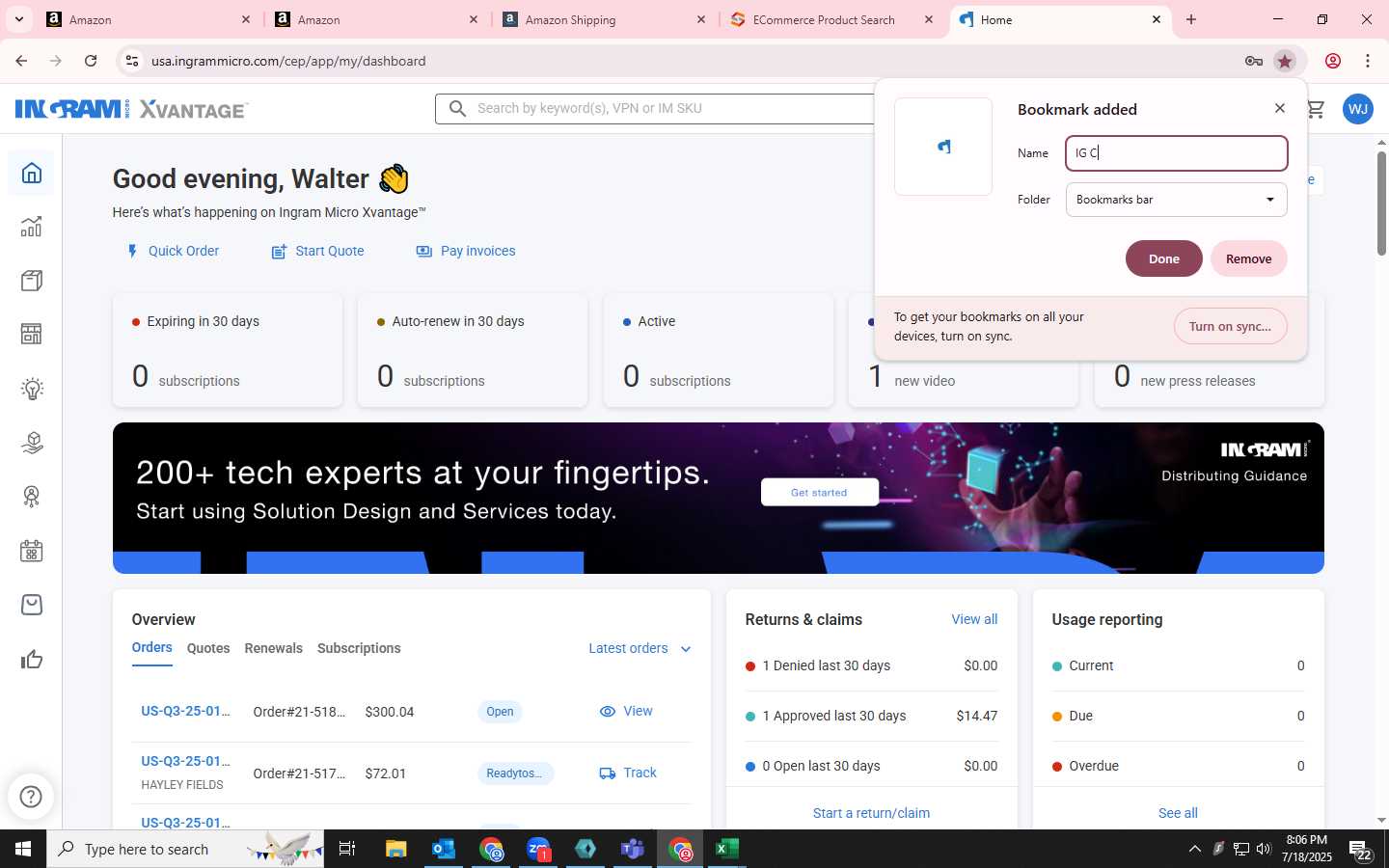Click the Windows taskbar search box
The image size is (1389, 868).
click(185, 849)
